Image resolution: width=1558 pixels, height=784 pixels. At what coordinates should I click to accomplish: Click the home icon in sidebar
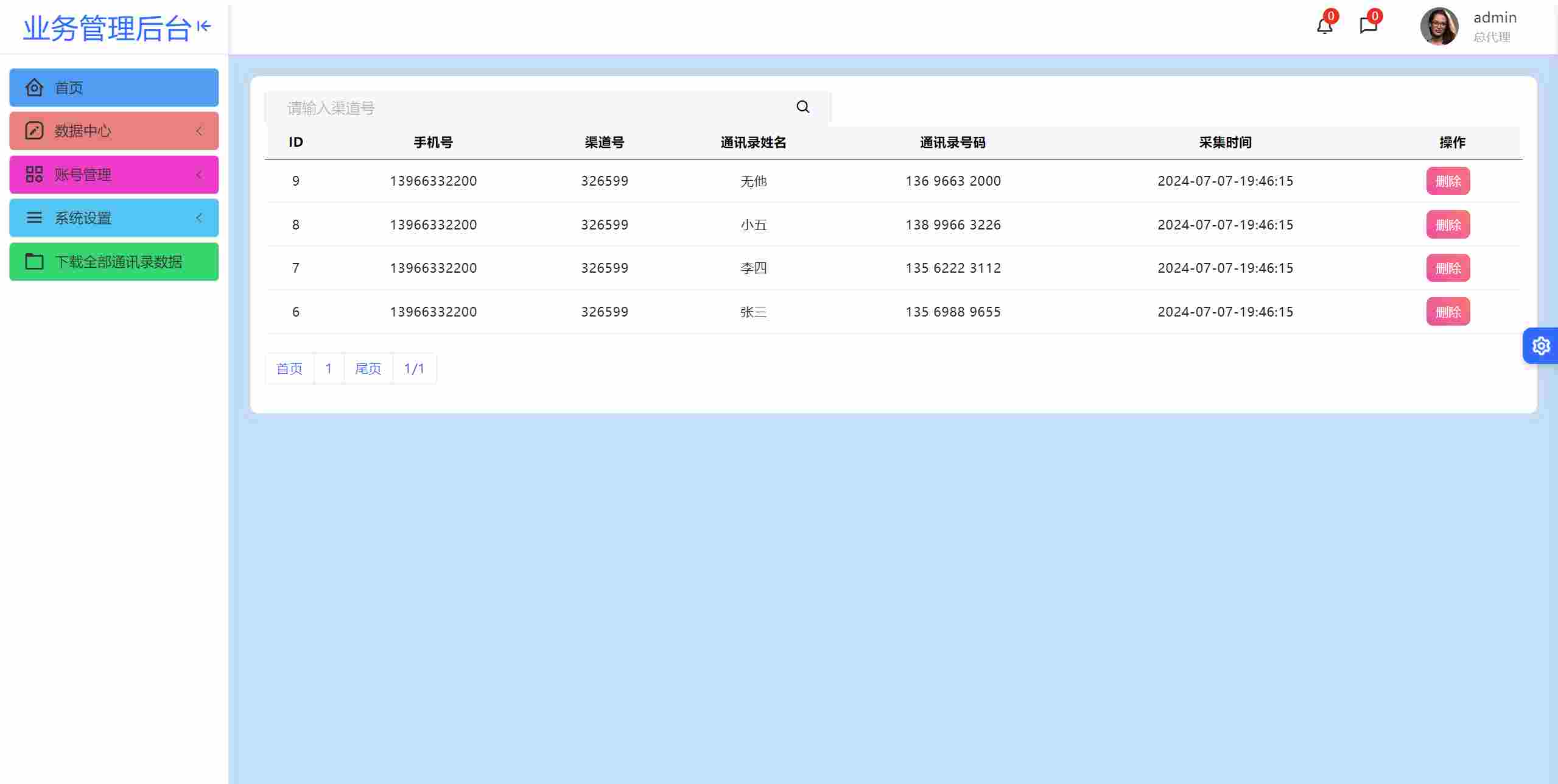click(x=34, y=88)
